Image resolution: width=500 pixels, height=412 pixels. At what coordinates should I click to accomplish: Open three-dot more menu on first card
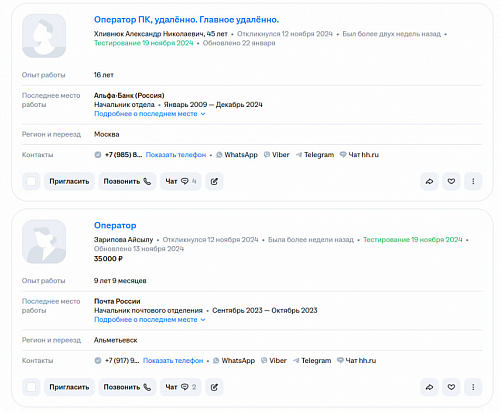coord(473,181)
